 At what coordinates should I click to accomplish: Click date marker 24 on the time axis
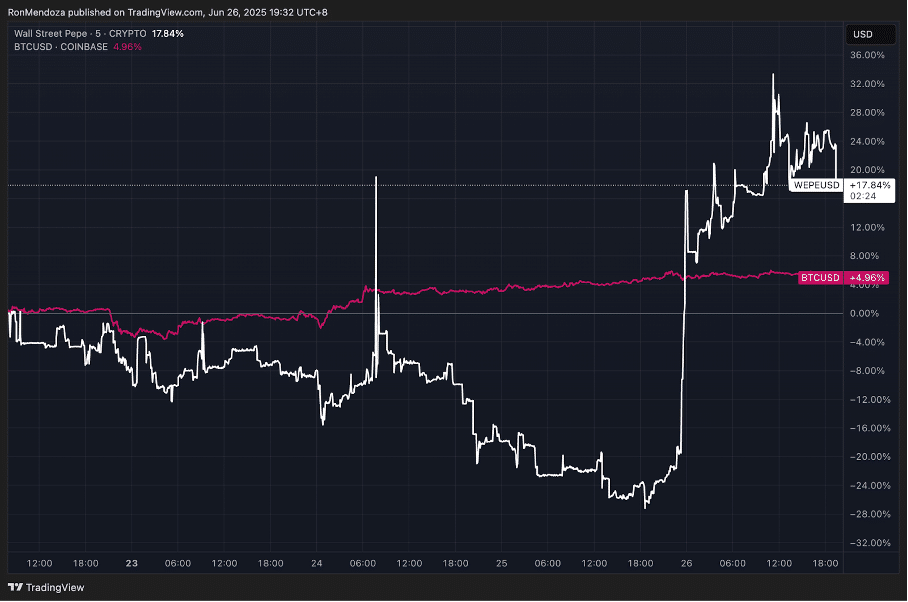coord(316,564)
